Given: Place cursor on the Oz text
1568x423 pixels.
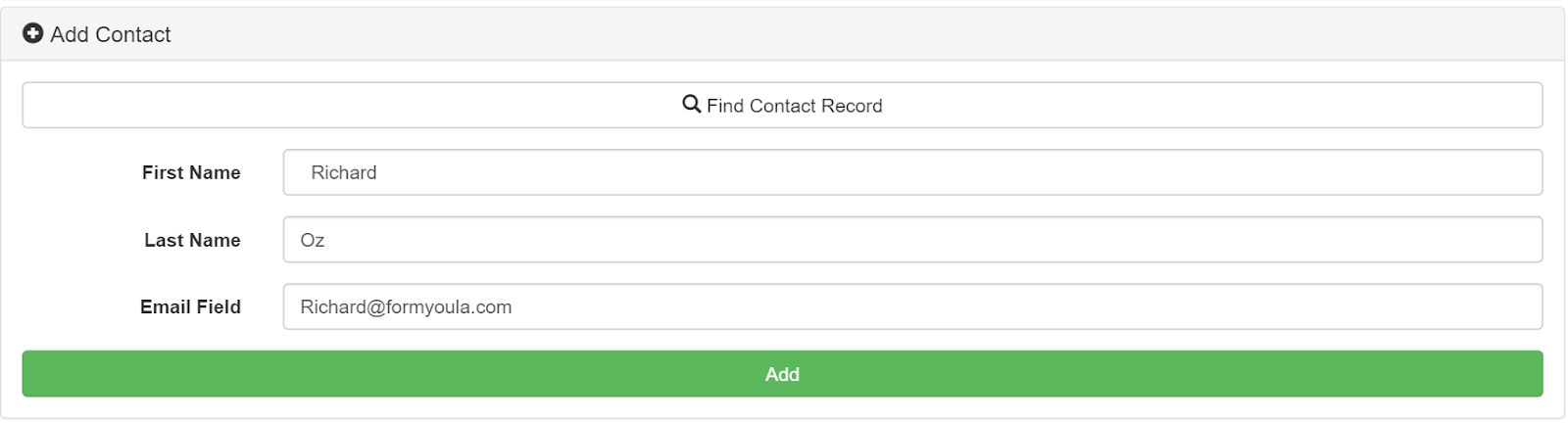Looking at the screenshot, I should pyautogui.click(x=313, y=240).
